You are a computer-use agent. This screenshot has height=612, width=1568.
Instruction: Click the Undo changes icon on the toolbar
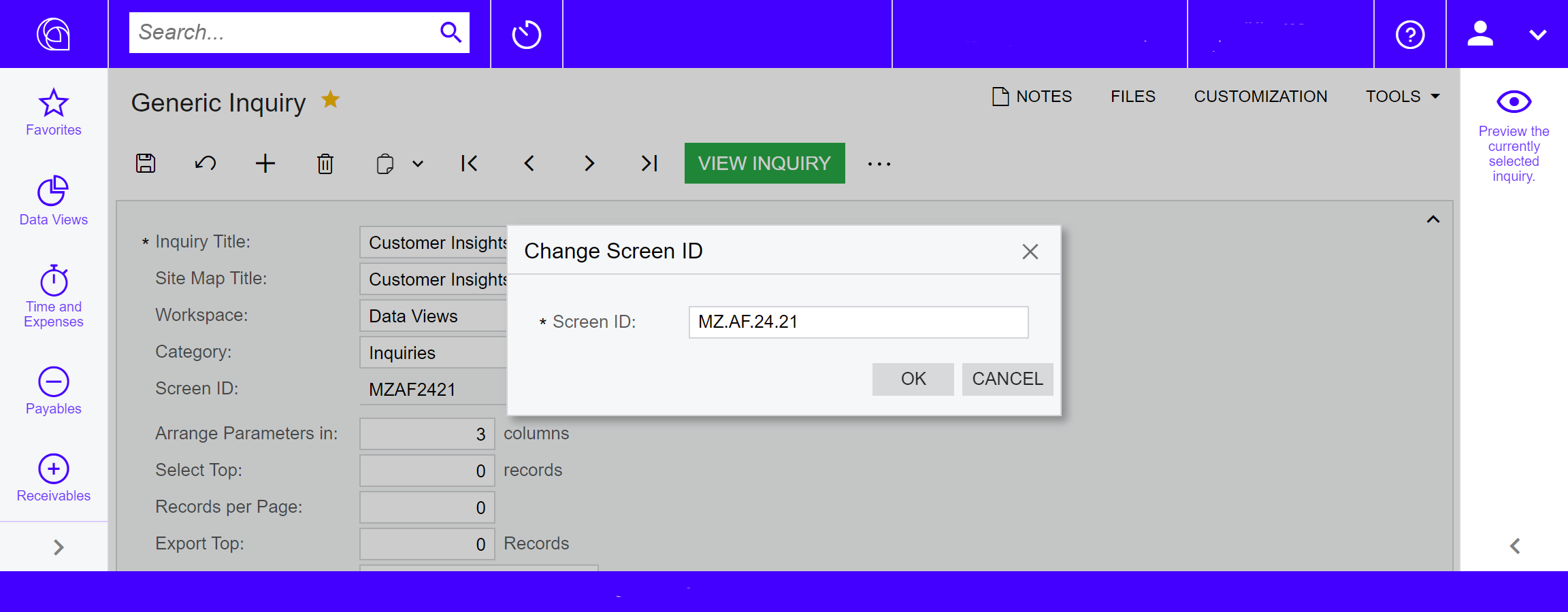[x=205, y=163]
